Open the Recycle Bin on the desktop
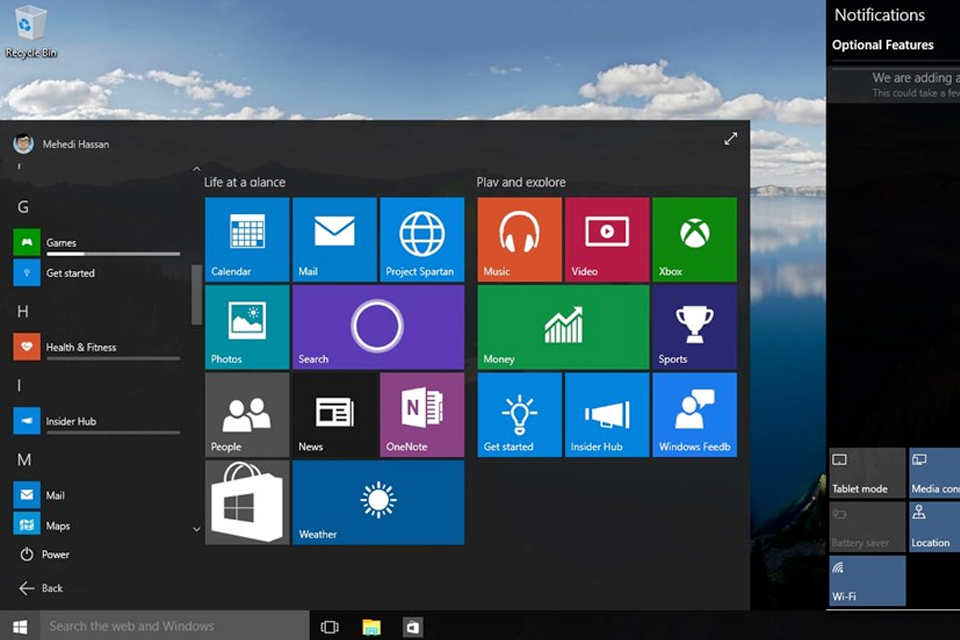Image resolution: width=960 pixels, height=640 pixels. [31, 31]
